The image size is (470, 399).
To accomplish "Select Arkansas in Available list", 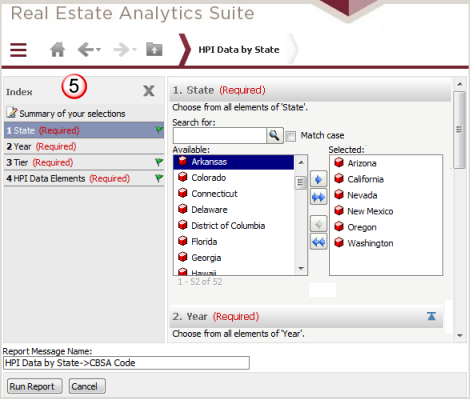I will [x=234, y=162].
